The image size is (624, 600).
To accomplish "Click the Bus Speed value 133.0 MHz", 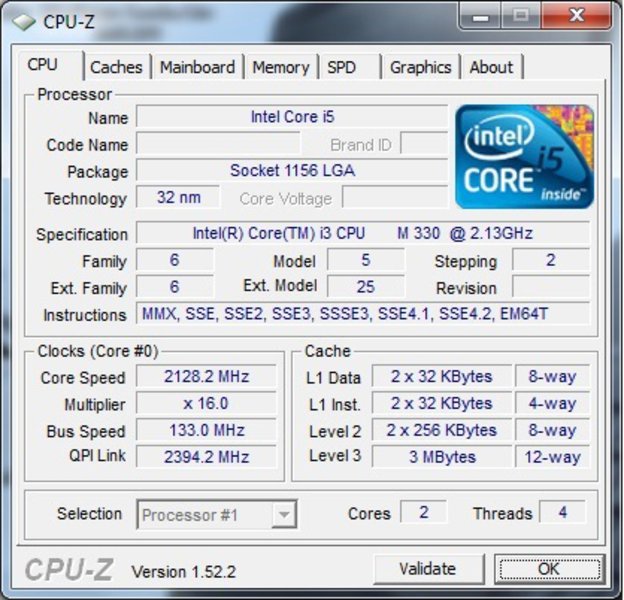I will 206,430.
